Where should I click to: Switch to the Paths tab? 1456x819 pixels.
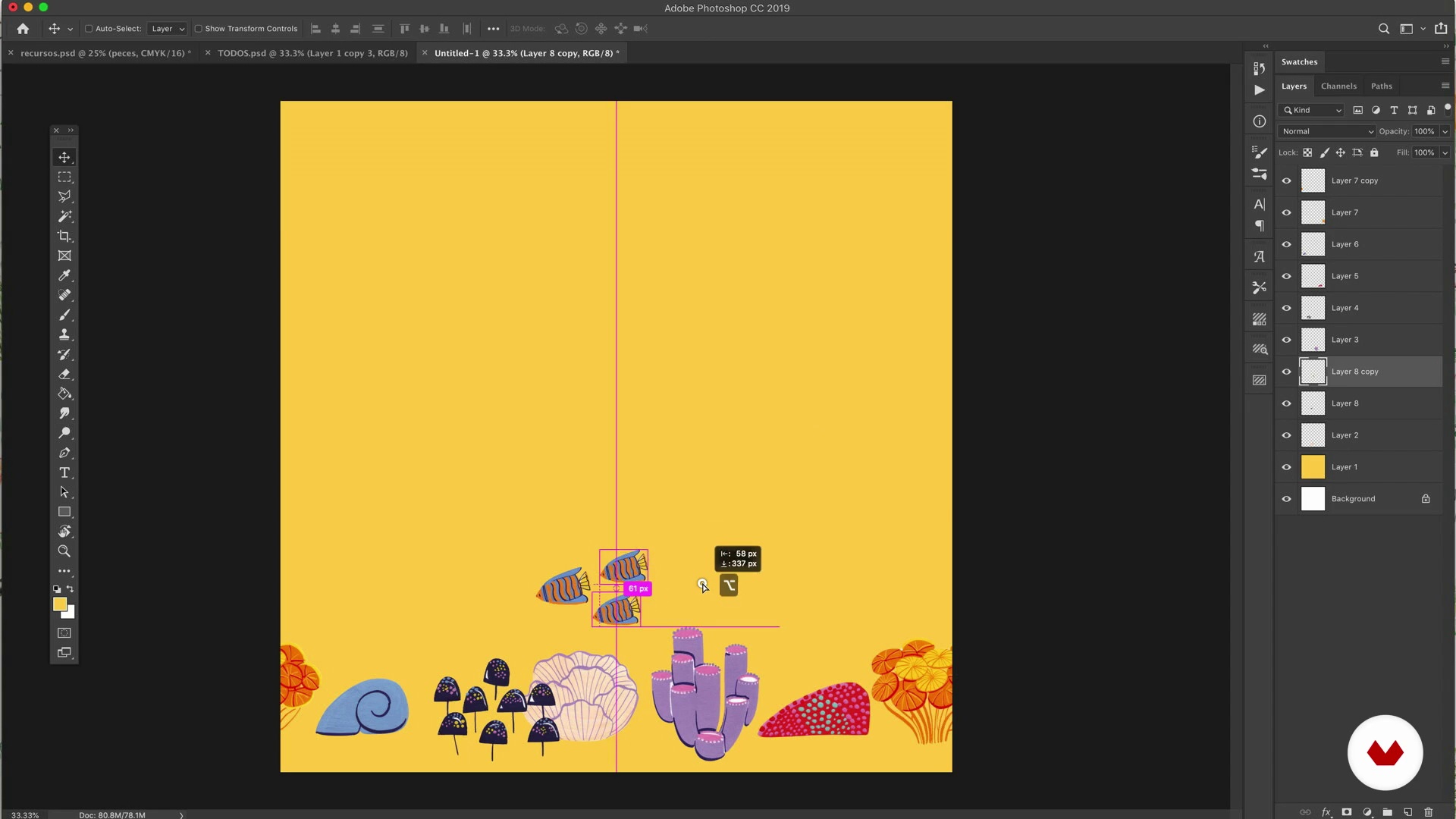click(1381, 86)
